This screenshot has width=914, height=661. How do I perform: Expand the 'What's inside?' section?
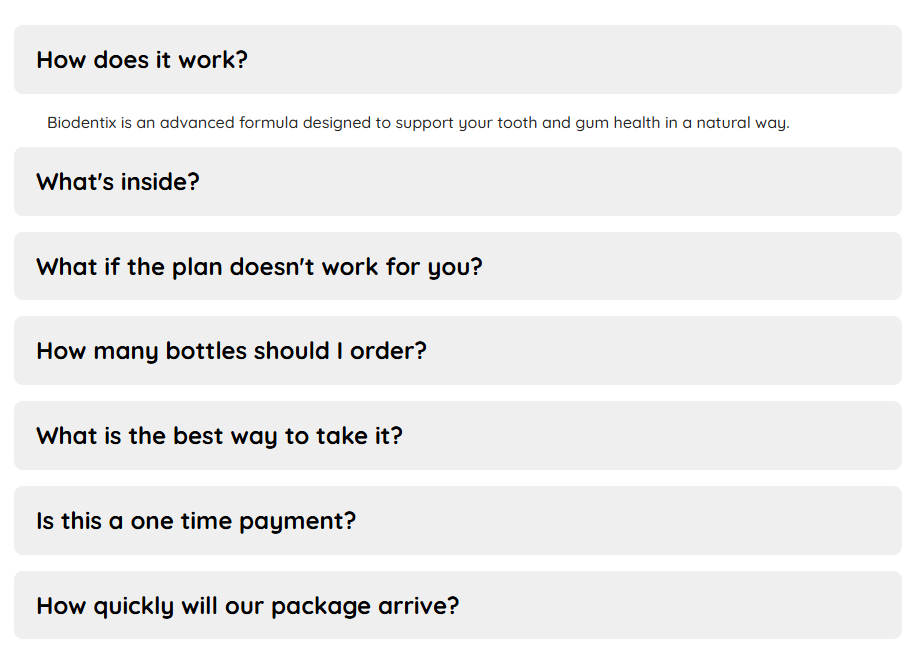[x=457, y=182]
